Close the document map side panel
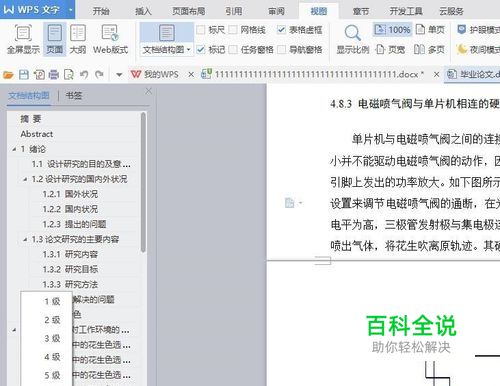The height and width of the screenshot is (386, 500). click(149, 91)
